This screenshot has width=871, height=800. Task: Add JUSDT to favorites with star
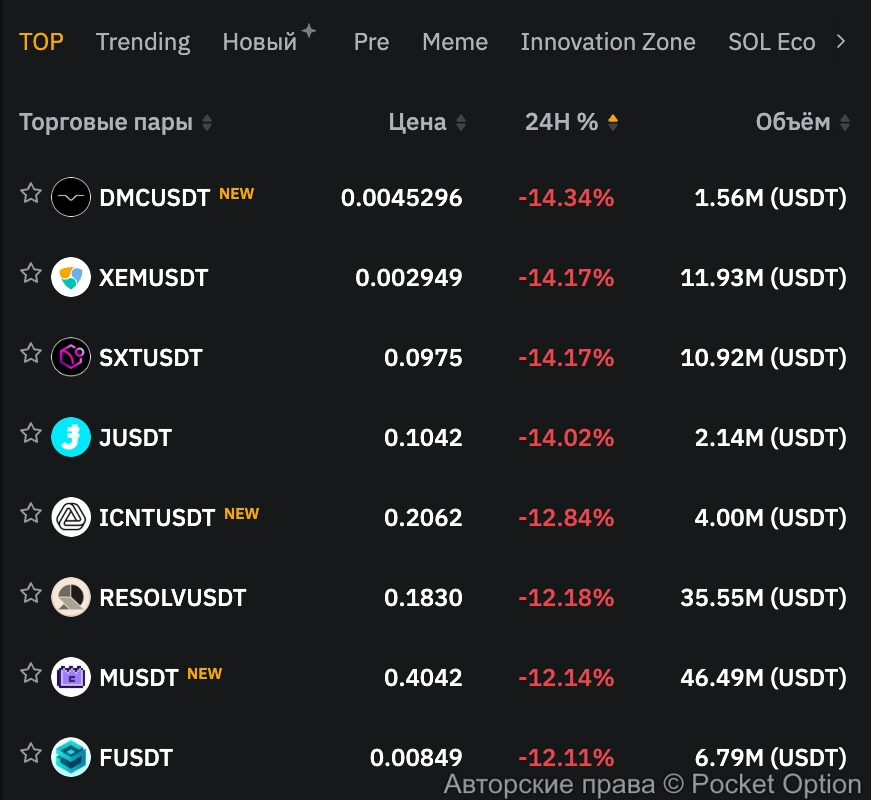coord(31,433)
